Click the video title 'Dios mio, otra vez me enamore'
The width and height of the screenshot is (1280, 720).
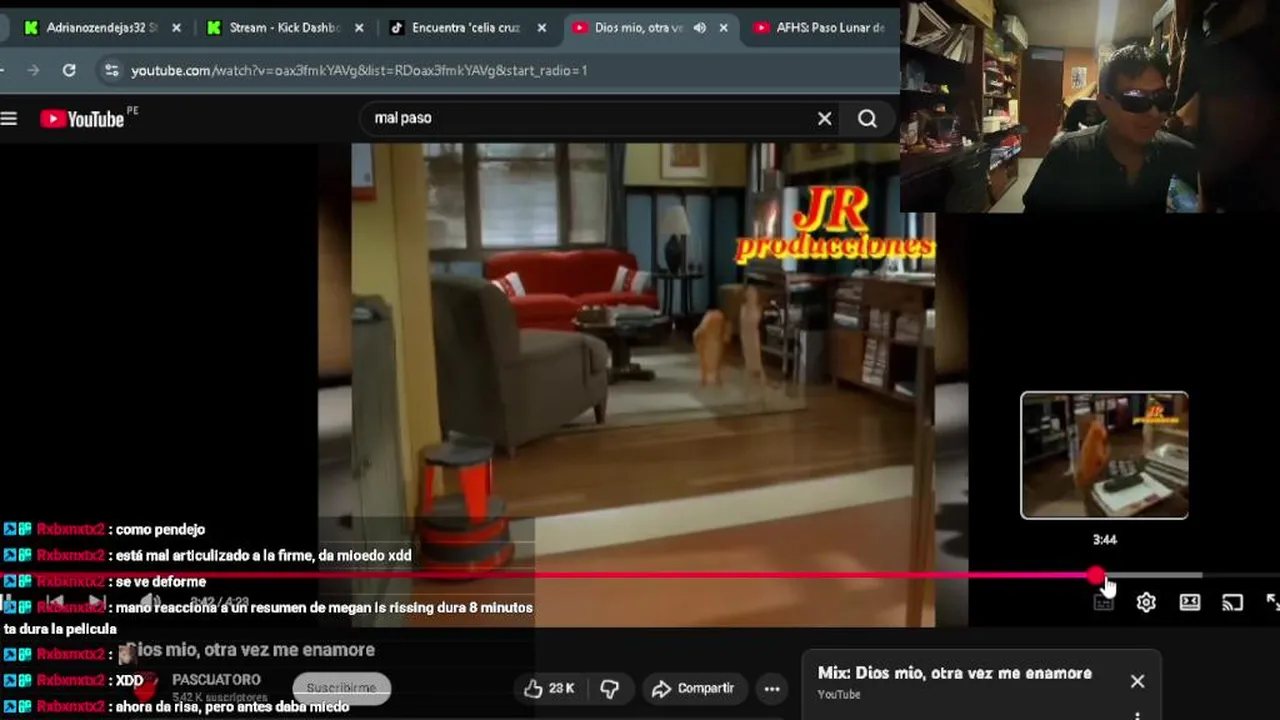(x=250, y=650)
